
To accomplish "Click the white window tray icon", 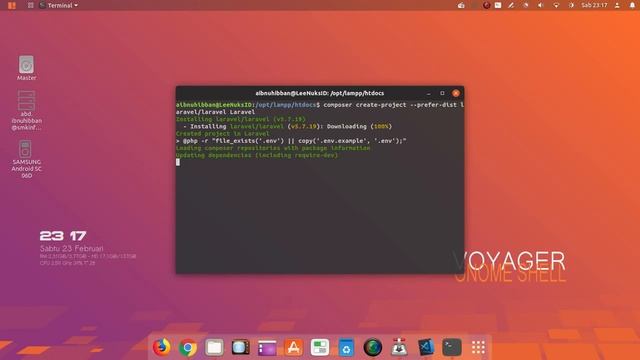I will tap(498, 5).
